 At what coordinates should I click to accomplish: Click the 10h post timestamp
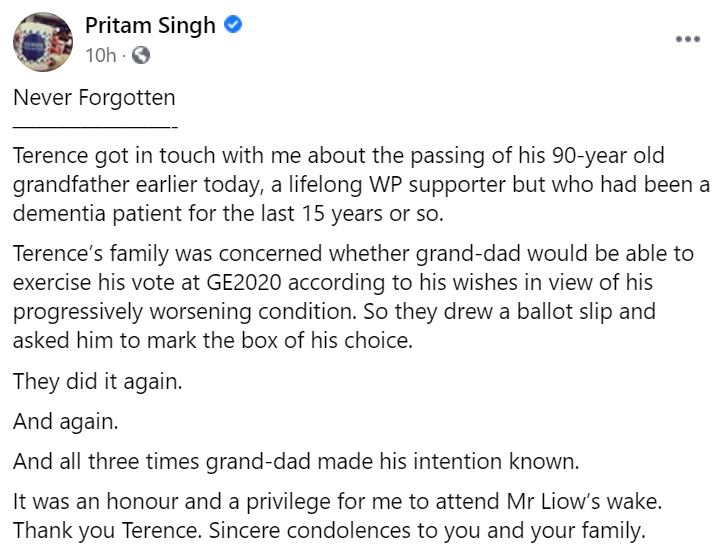101,56
